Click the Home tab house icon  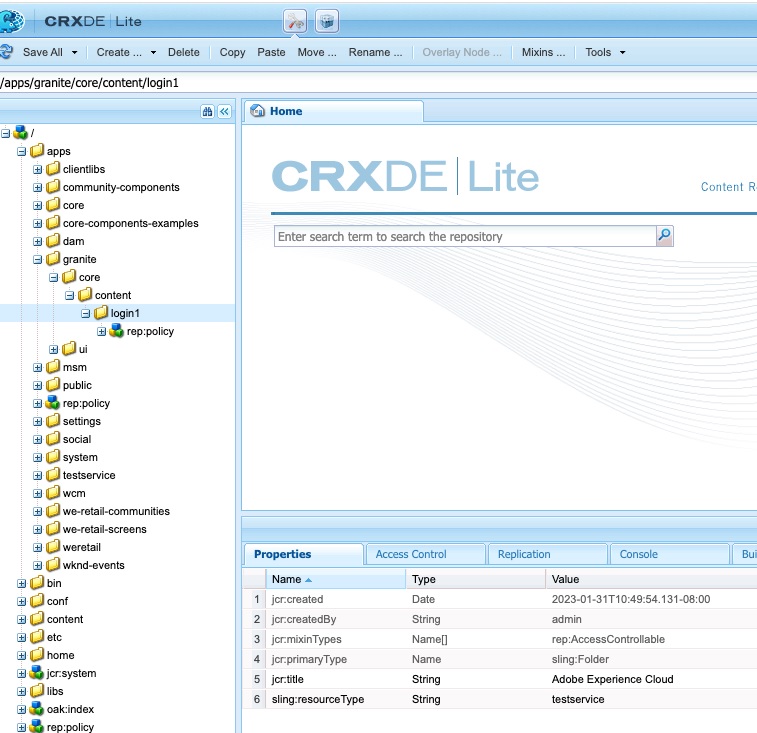pos(257,111)
